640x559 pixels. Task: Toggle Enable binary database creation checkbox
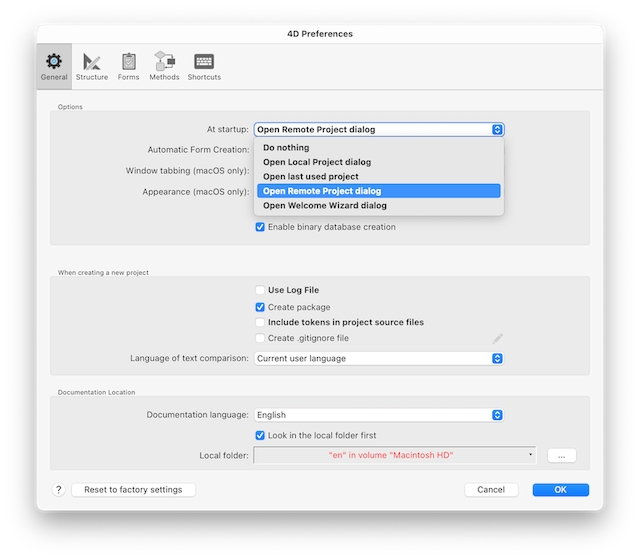[x=260, y=227]
